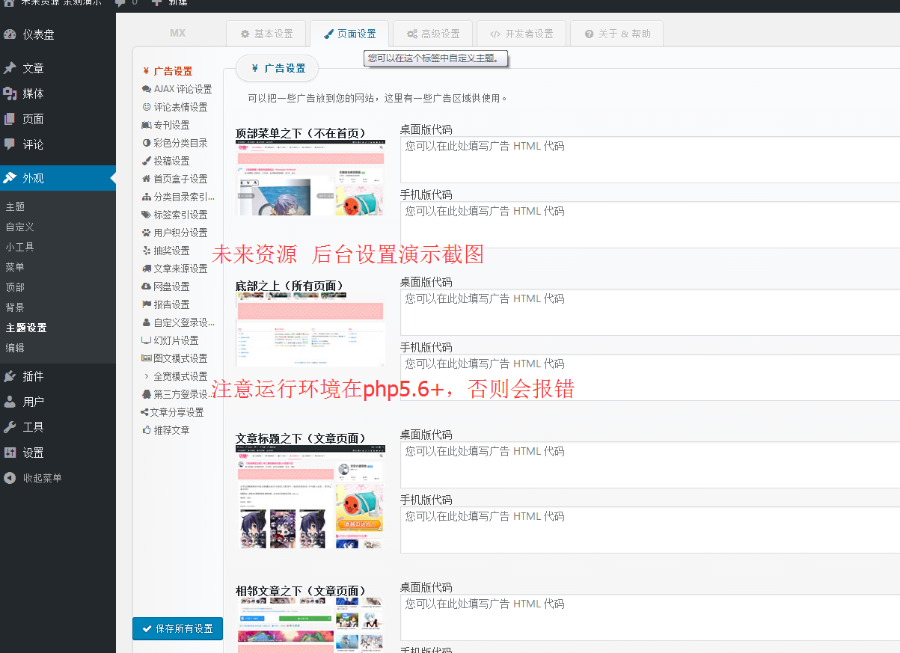This screenshot has width=900, height=653.
Task: Click the 文章标题之下 preview thumbnail
Action: point(310,497)
